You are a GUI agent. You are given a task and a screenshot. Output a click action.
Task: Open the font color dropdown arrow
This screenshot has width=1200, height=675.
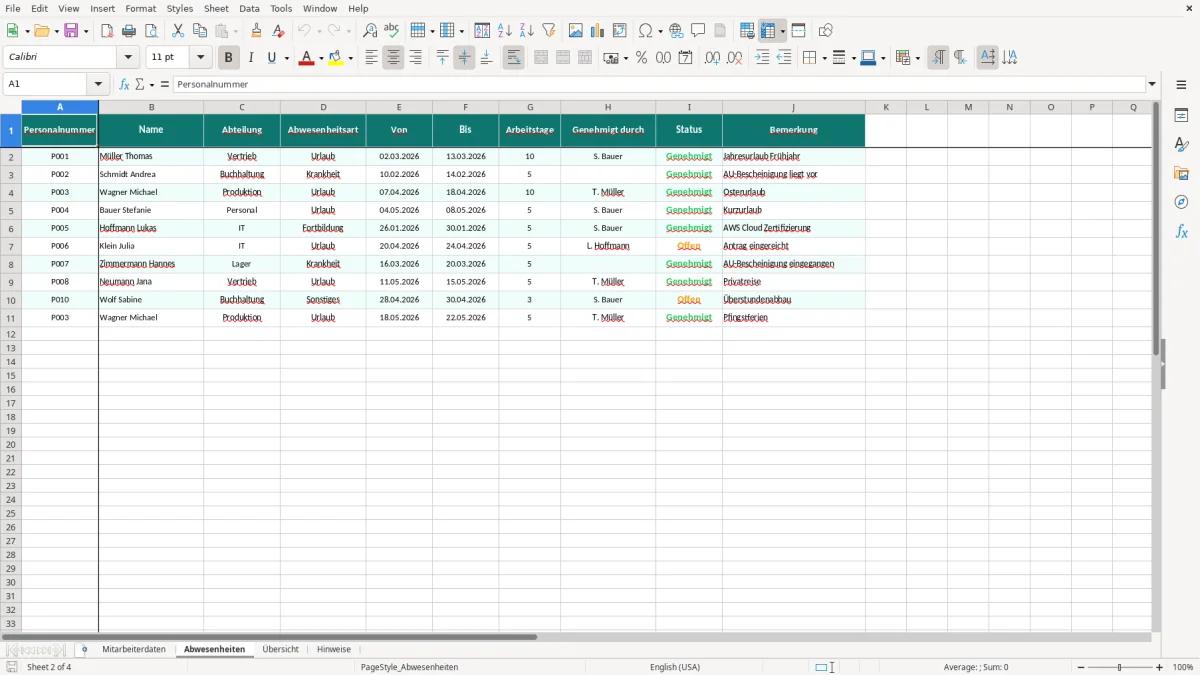[320, 58]
